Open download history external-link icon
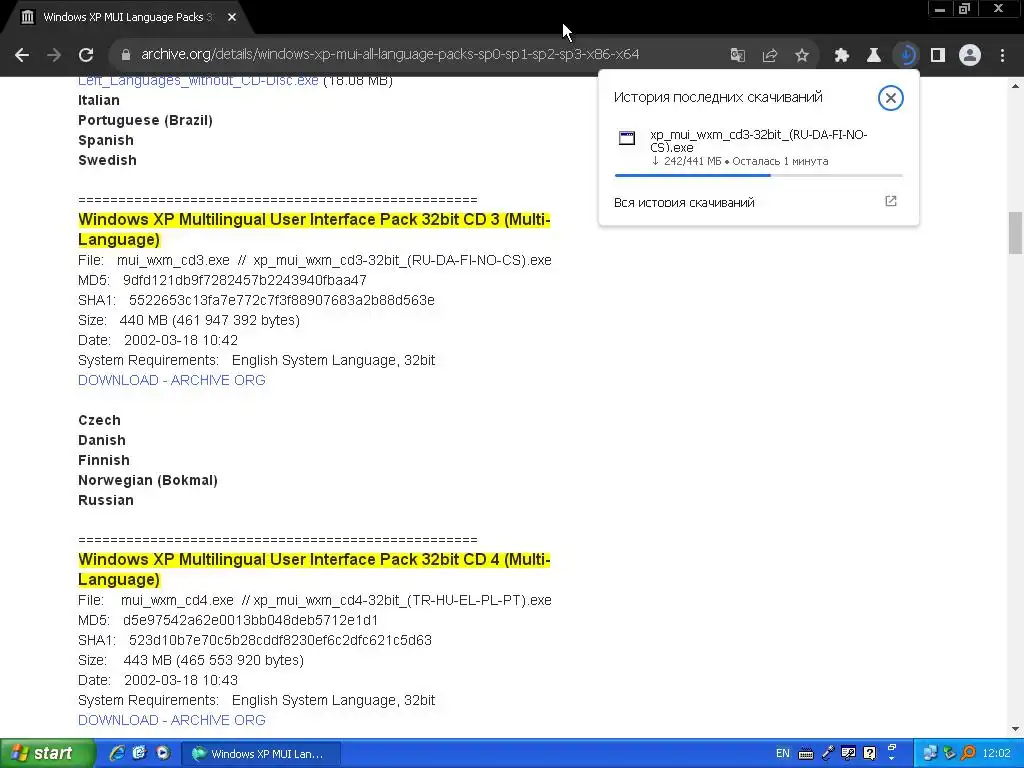The width and height of the screenshot is (1024, 768). (890, 201)
